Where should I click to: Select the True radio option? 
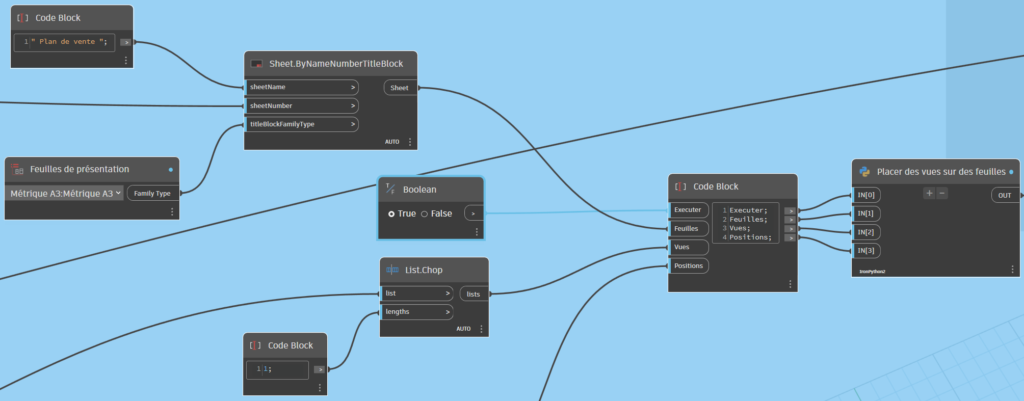coord(392,213)
